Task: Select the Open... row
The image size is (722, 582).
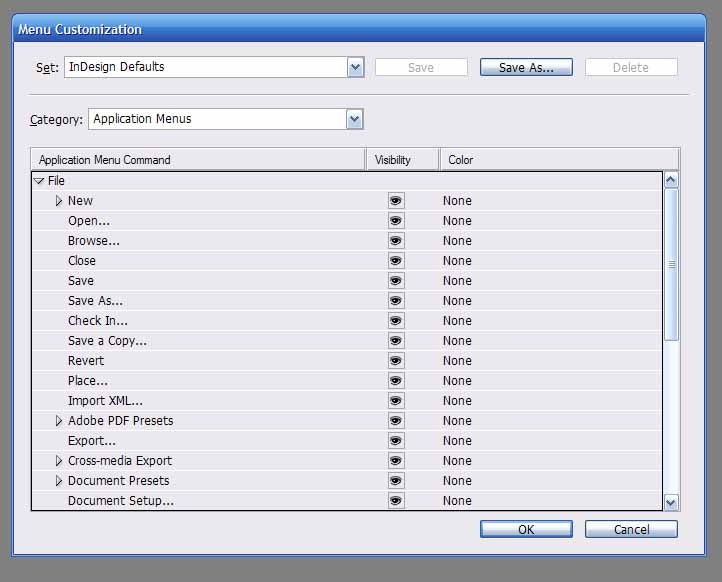Action: 347,221
